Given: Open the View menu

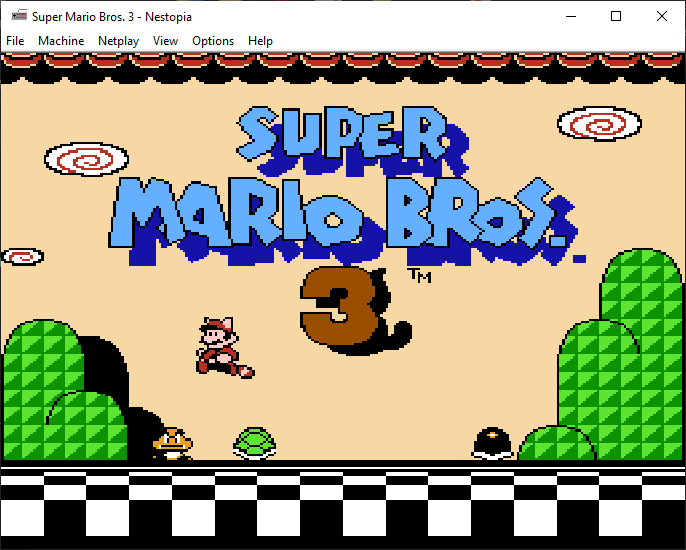Looking at the screenshot, I should (x=165, y=41).
